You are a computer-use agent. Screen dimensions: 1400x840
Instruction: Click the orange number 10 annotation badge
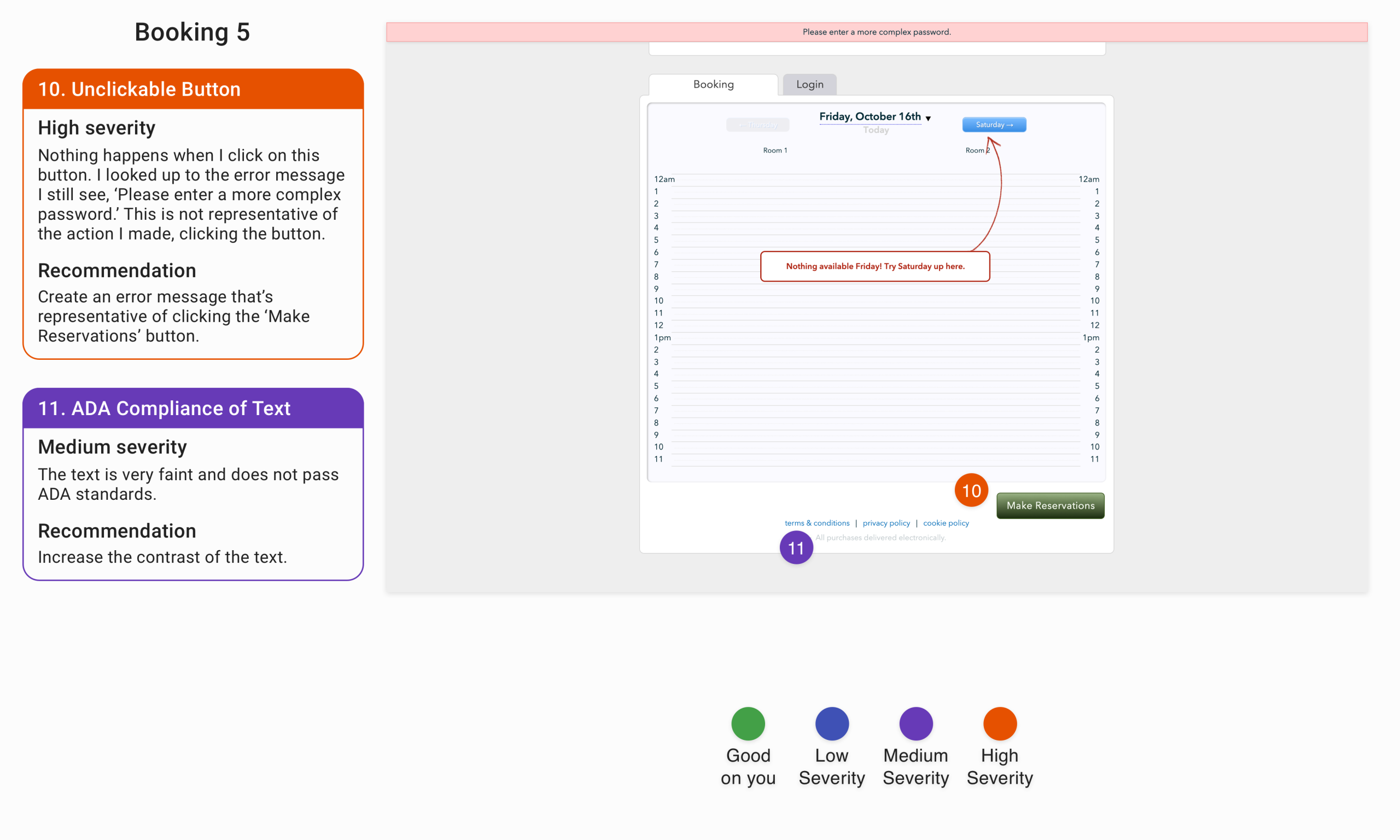971,490
